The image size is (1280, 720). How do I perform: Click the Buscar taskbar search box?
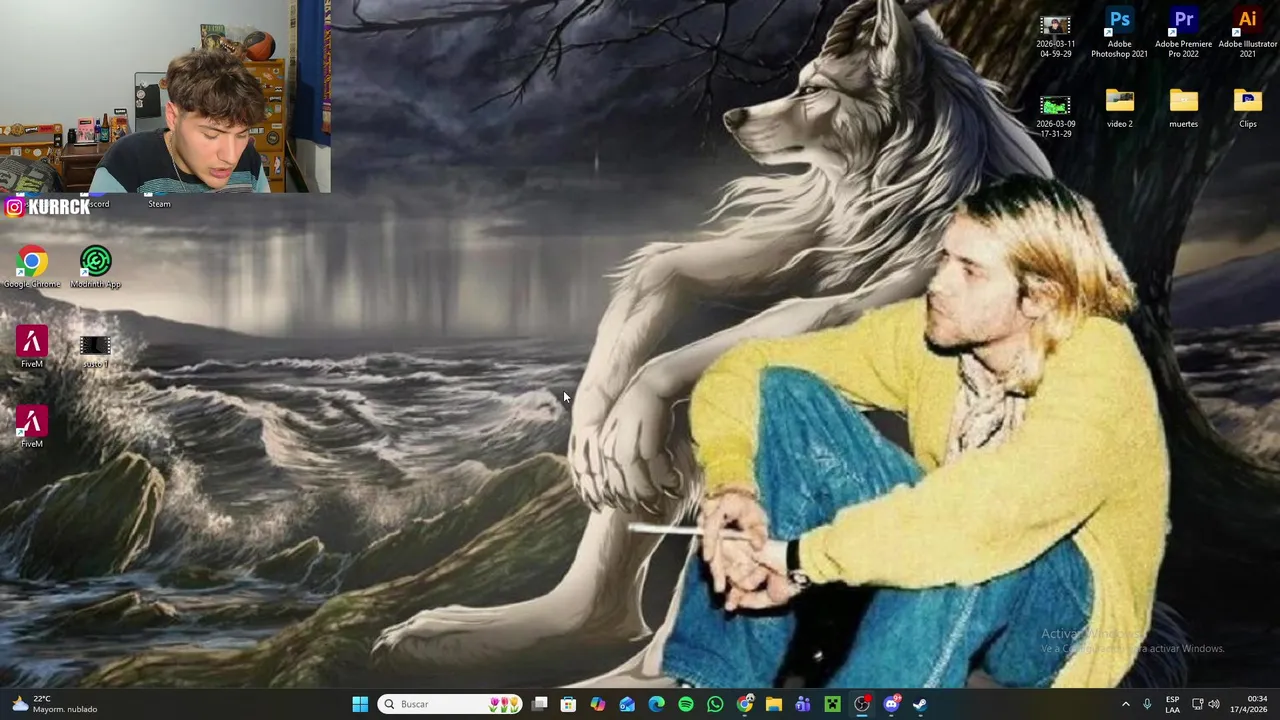[450, 704]
